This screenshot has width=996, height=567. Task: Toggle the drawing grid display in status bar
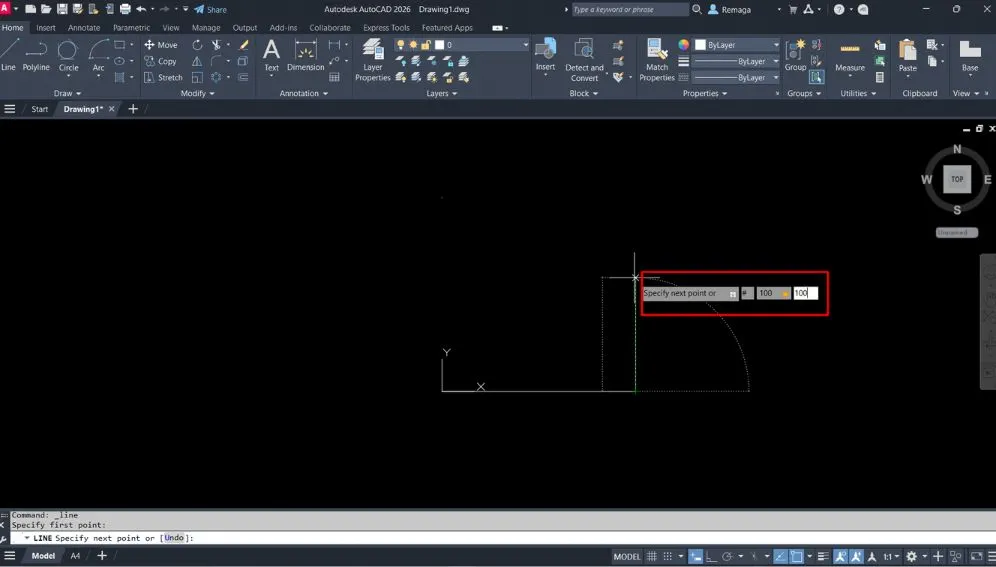pyautogui.click(x=652, y=557)
